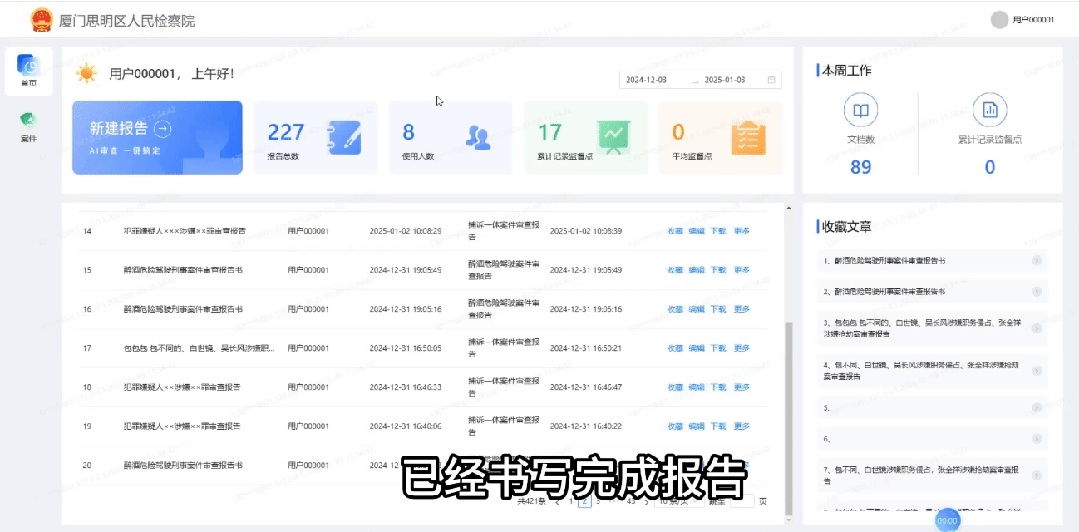
Task: Click the chart document icon above 累计记录监督点
Action: coord(990,109)
